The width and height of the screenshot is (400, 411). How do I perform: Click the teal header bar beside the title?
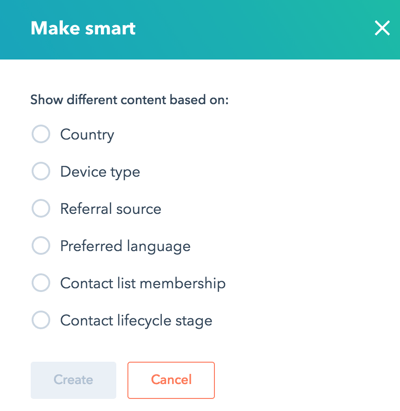[253, 29]
